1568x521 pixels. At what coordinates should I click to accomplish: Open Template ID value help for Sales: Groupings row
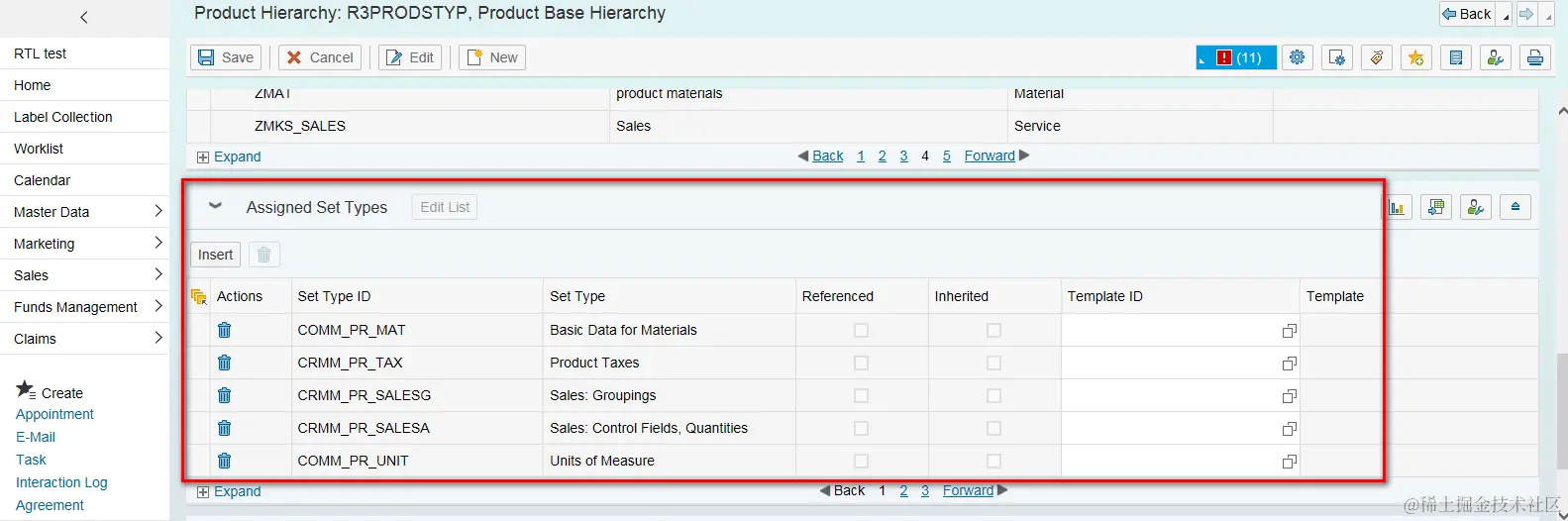click(x=1289, y=396)
